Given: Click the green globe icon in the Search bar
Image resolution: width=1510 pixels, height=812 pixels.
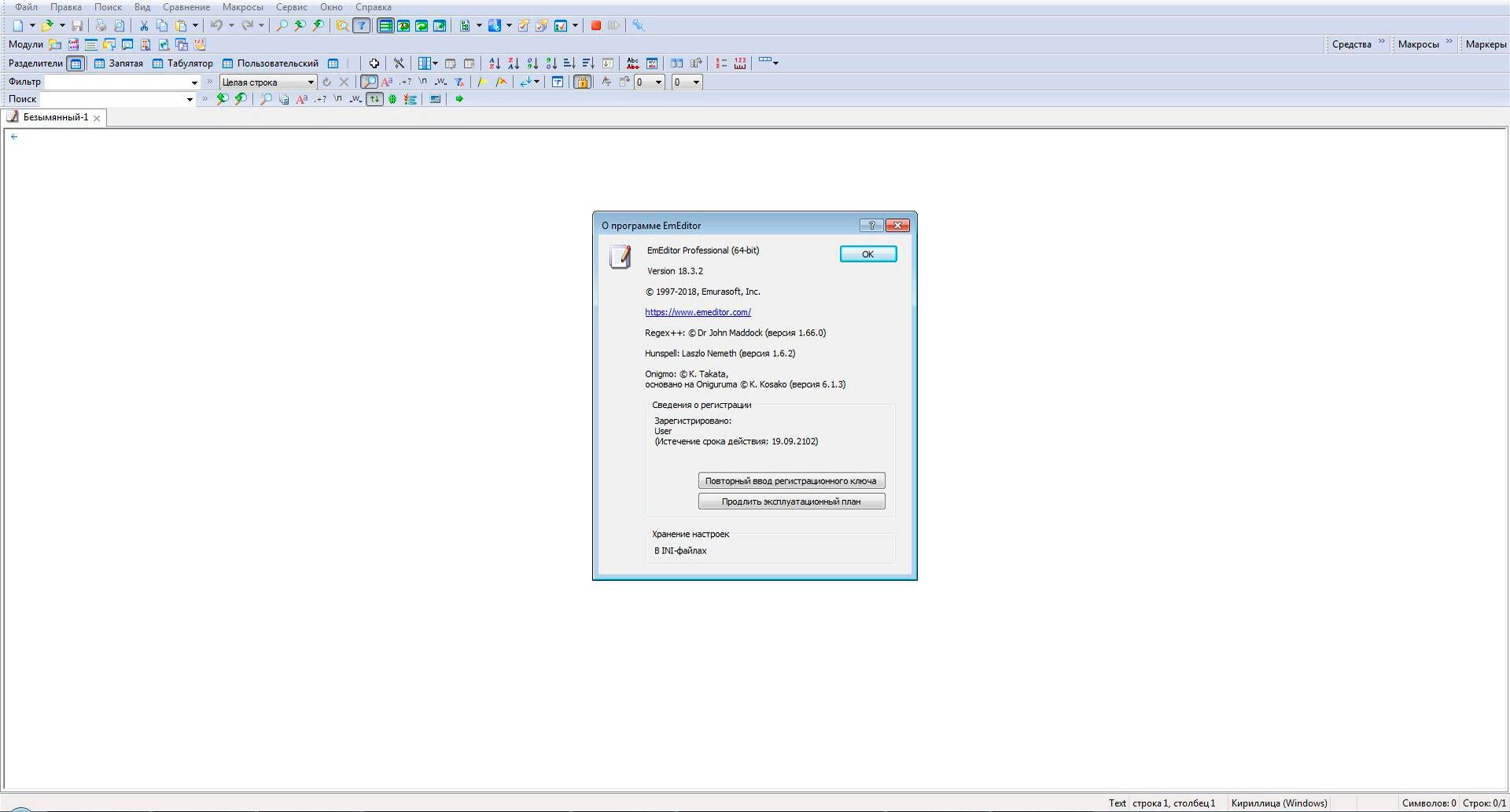Looking at the screenshot, I should (x=392, y=99).
